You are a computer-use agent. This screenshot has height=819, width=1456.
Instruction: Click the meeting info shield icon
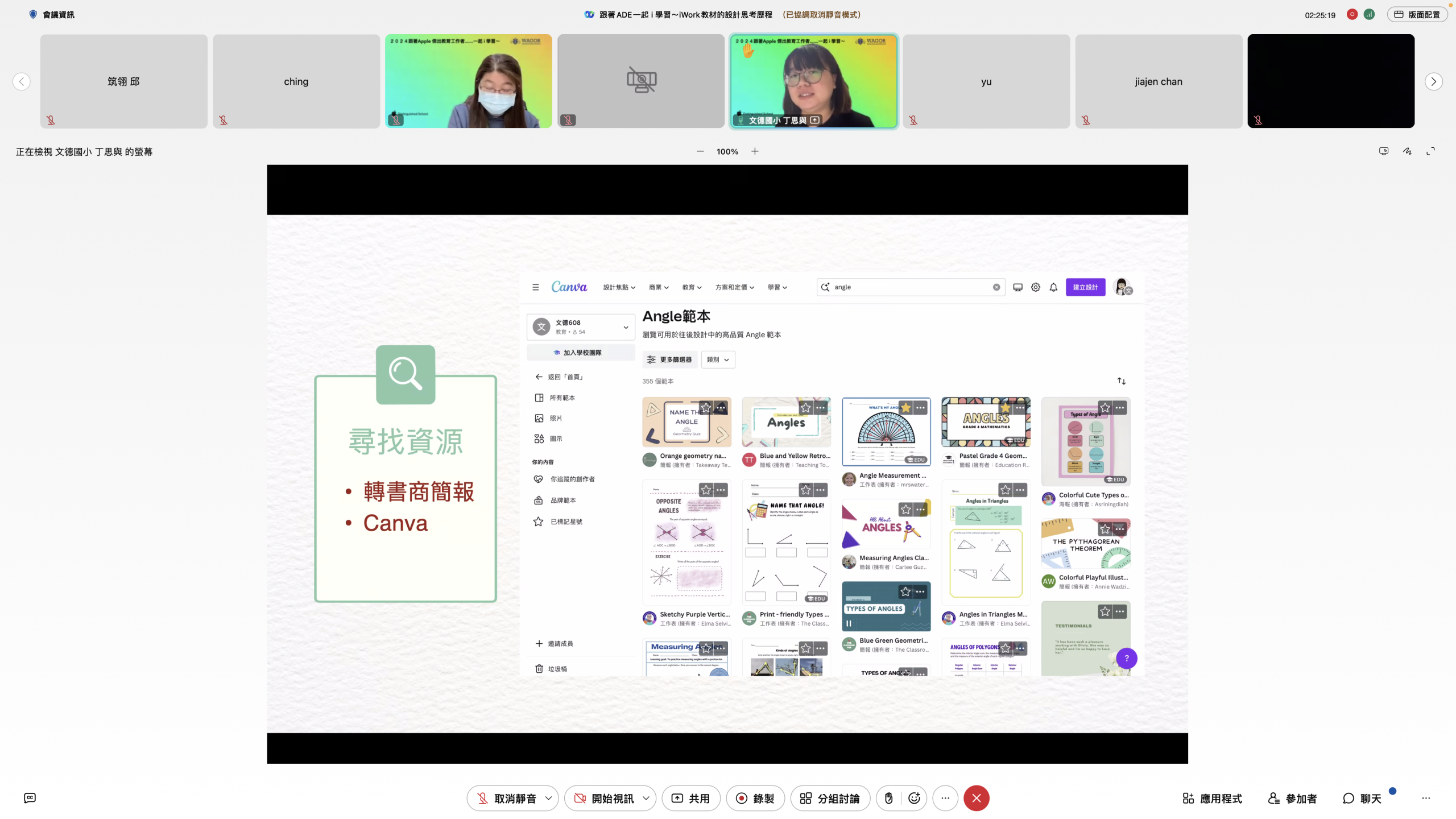tap(33, 15)
